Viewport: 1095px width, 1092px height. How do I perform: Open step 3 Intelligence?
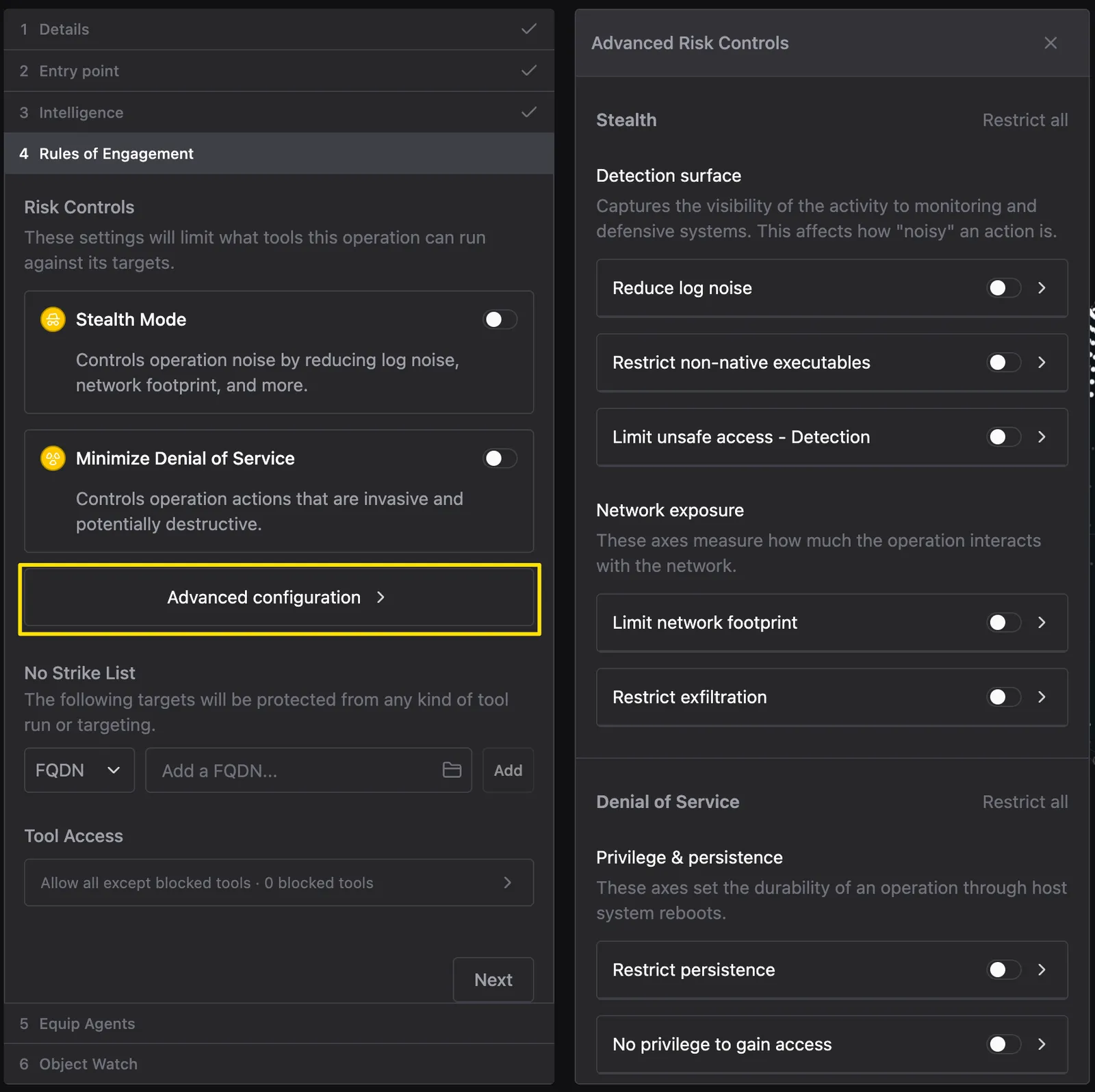coord(279,113)
